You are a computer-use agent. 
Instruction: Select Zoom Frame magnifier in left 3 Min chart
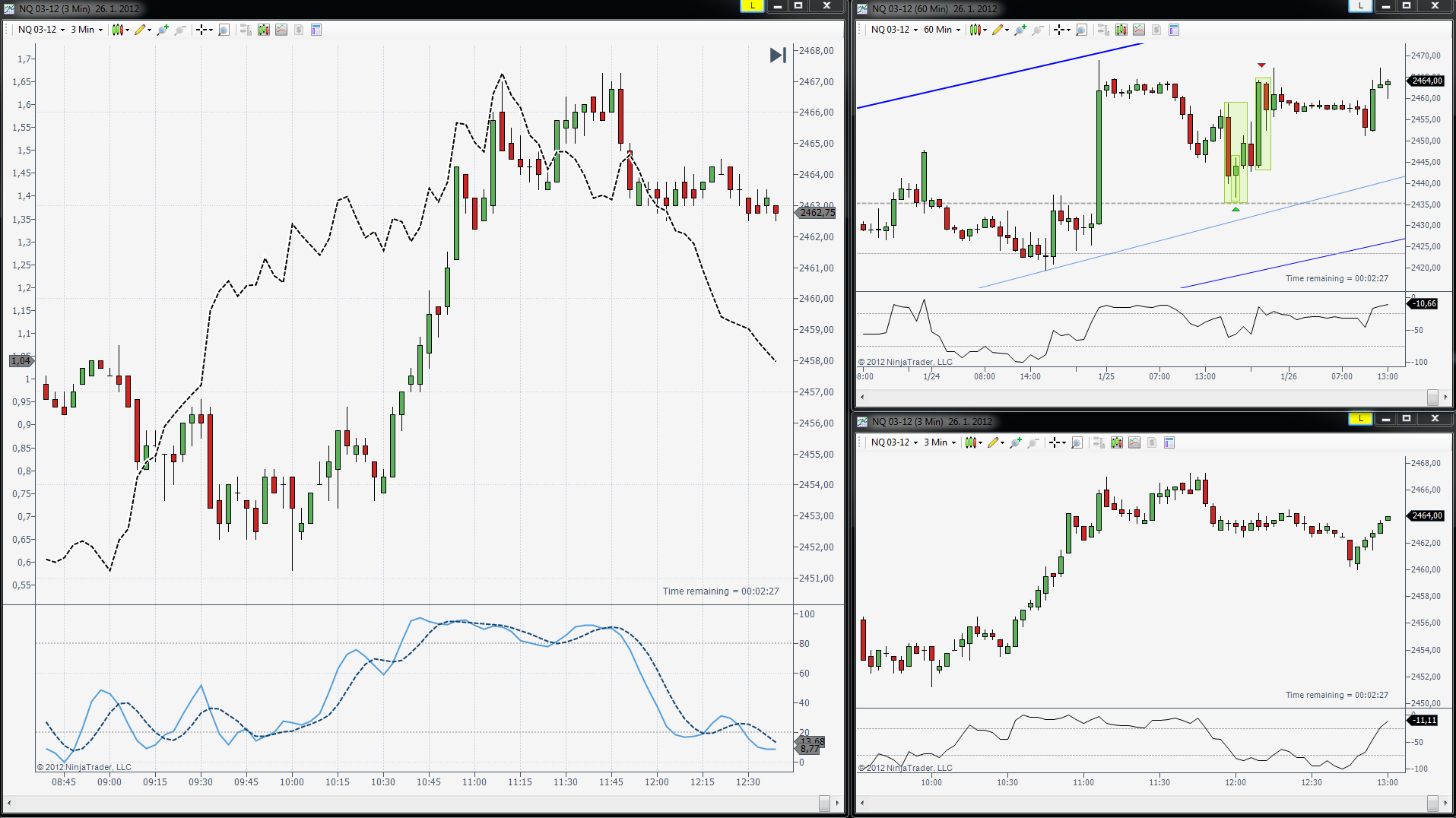coord(224,30)
